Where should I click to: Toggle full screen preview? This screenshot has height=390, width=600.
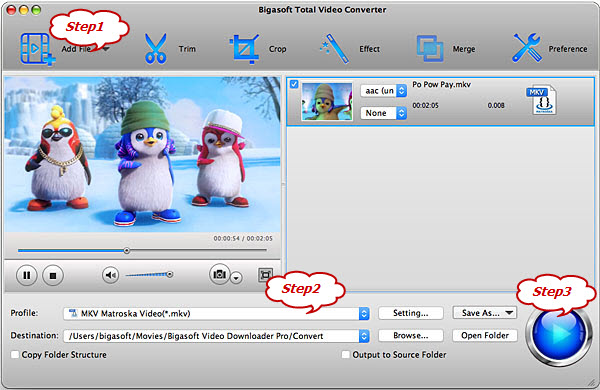click(x=265, y=274)
